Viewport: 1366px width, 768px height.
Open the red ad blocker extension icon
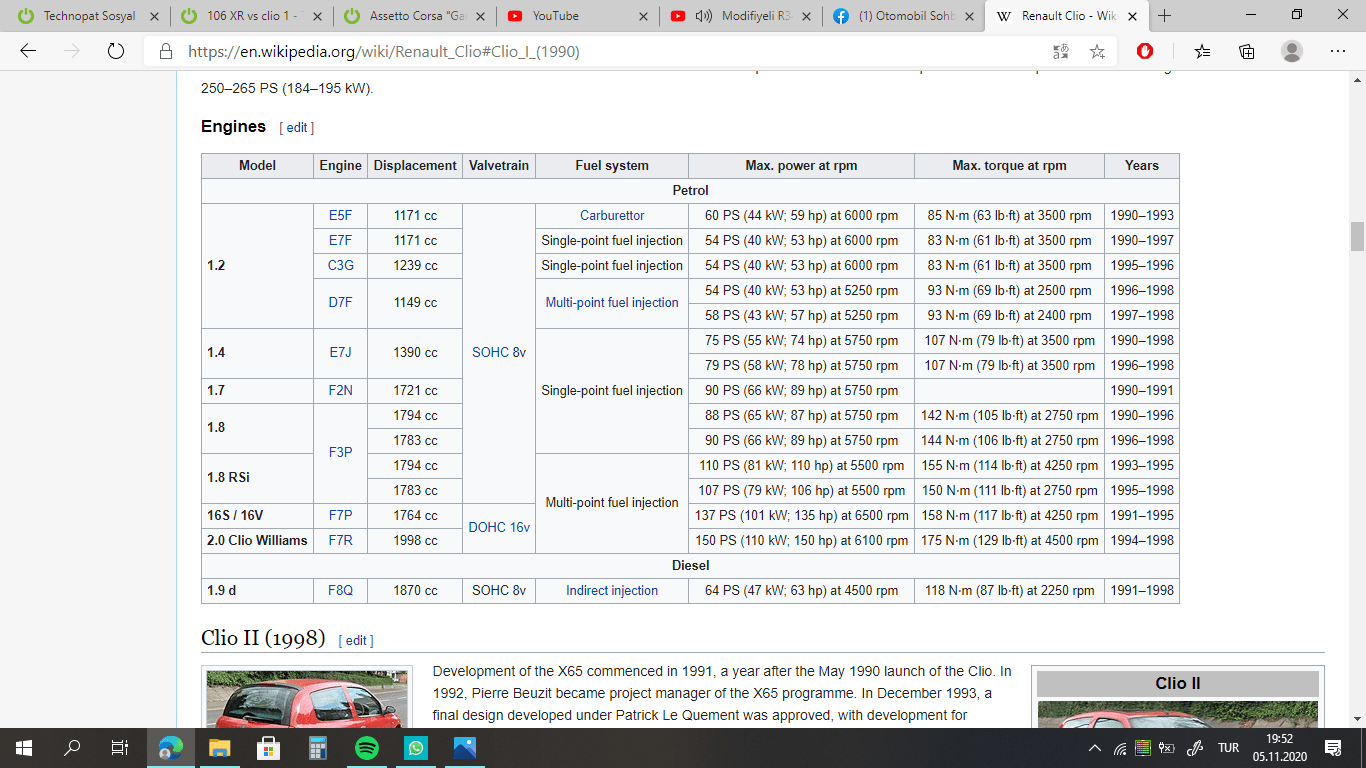point(1145,51)
